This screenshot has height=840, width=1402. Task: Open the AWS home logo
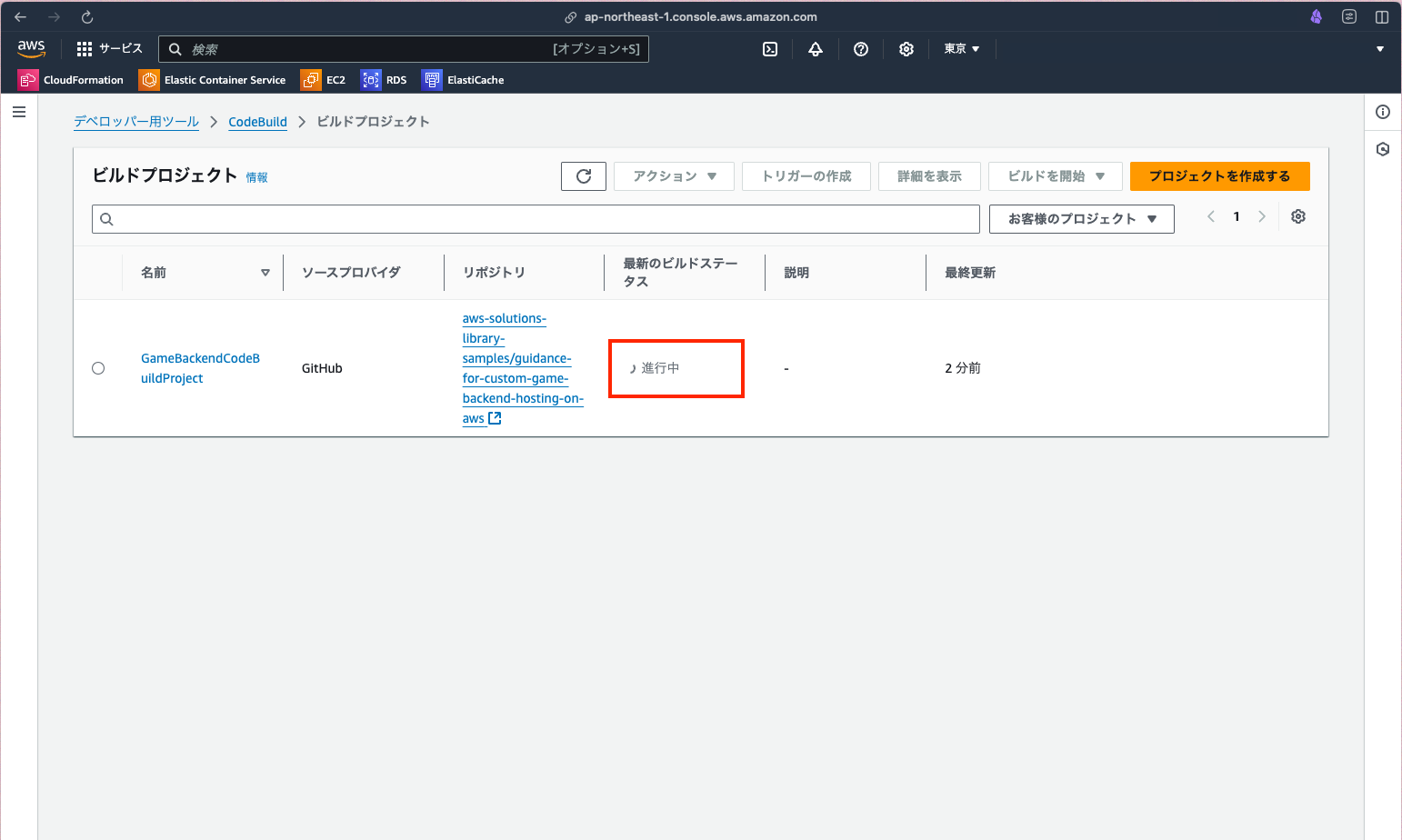[31, 49]
